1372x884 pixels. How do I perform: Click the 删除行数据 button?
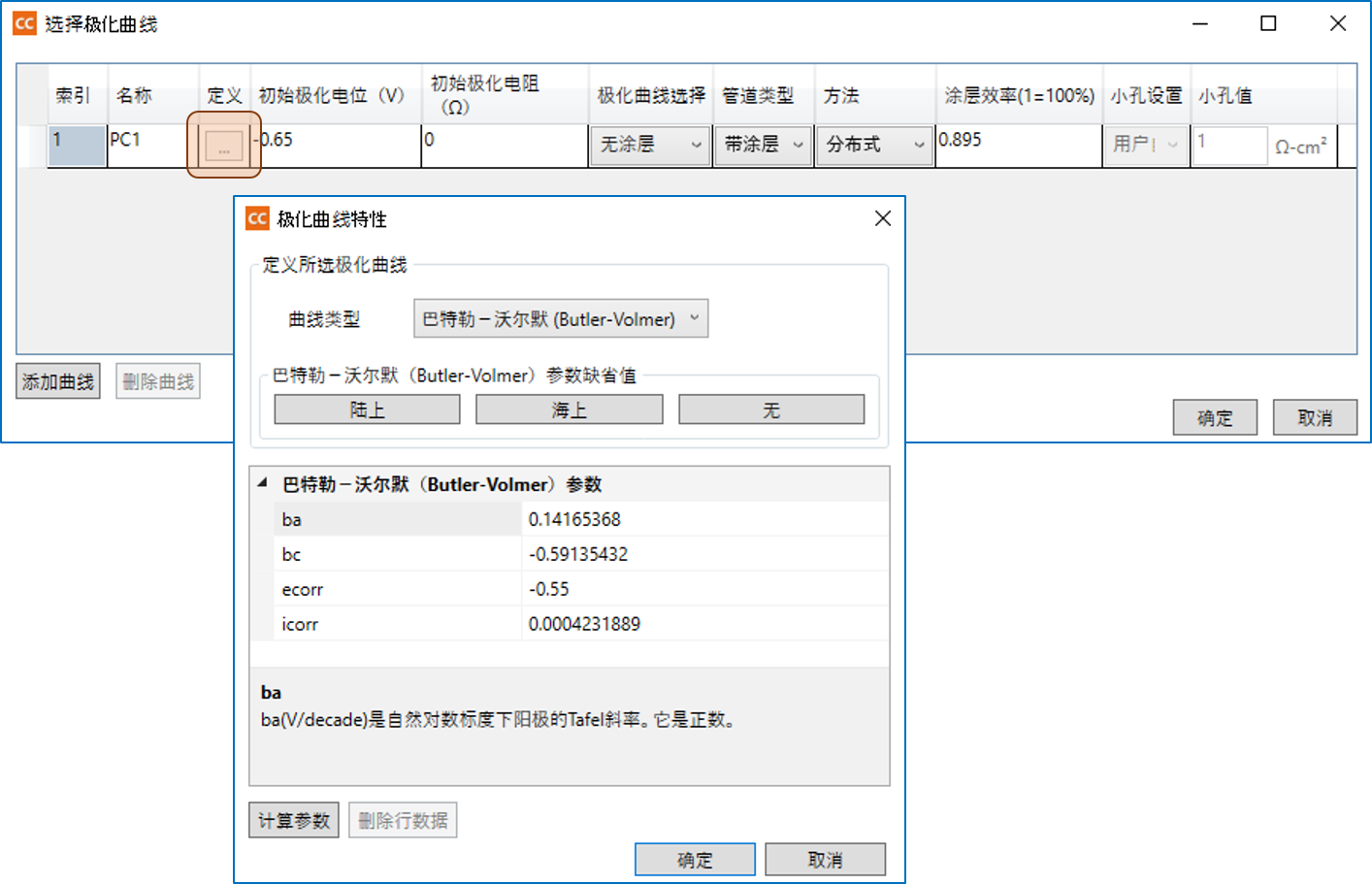coord(403,820)
